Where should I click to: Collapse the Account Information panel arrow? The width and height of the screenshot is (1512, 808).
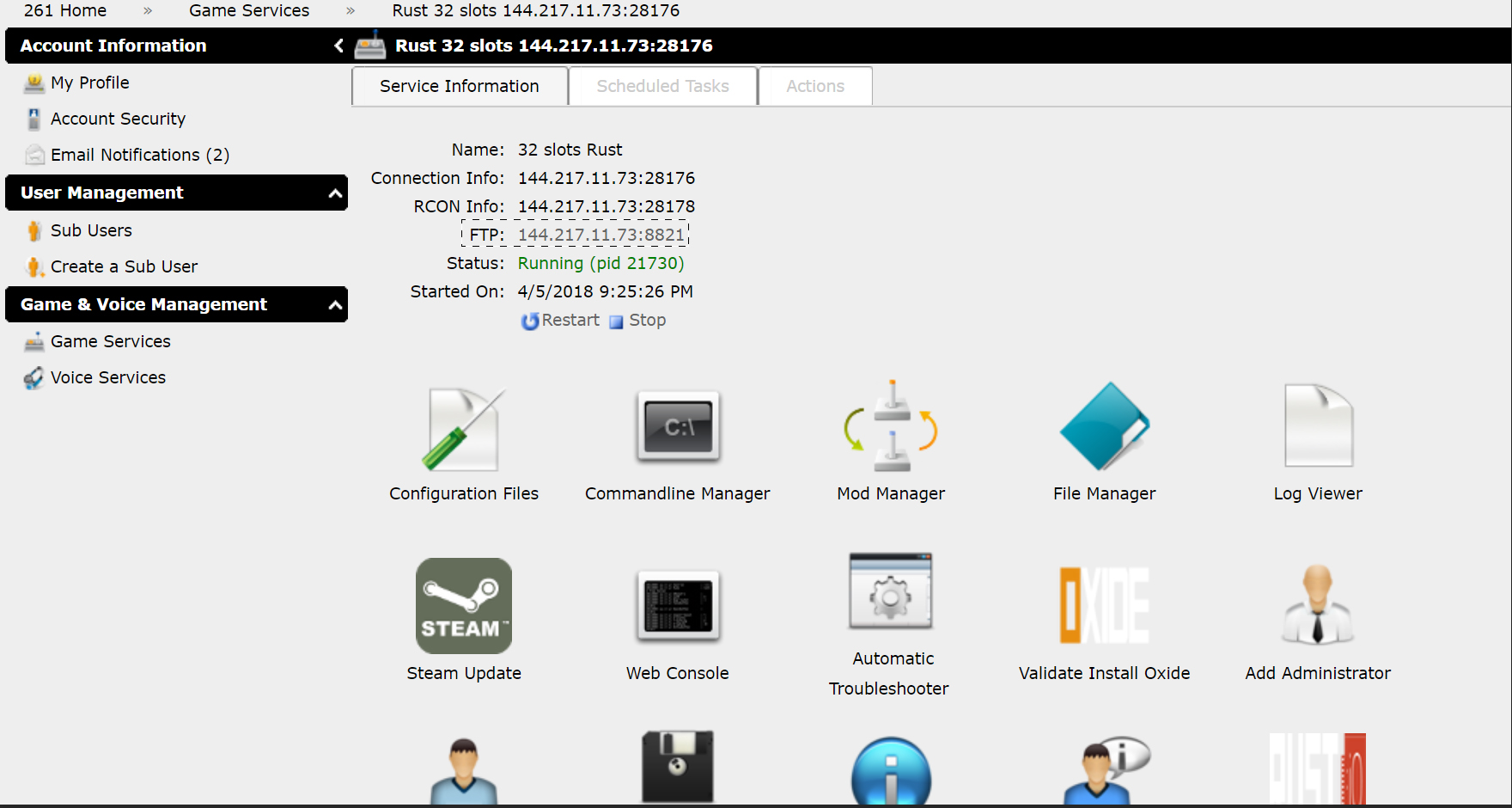338,46
